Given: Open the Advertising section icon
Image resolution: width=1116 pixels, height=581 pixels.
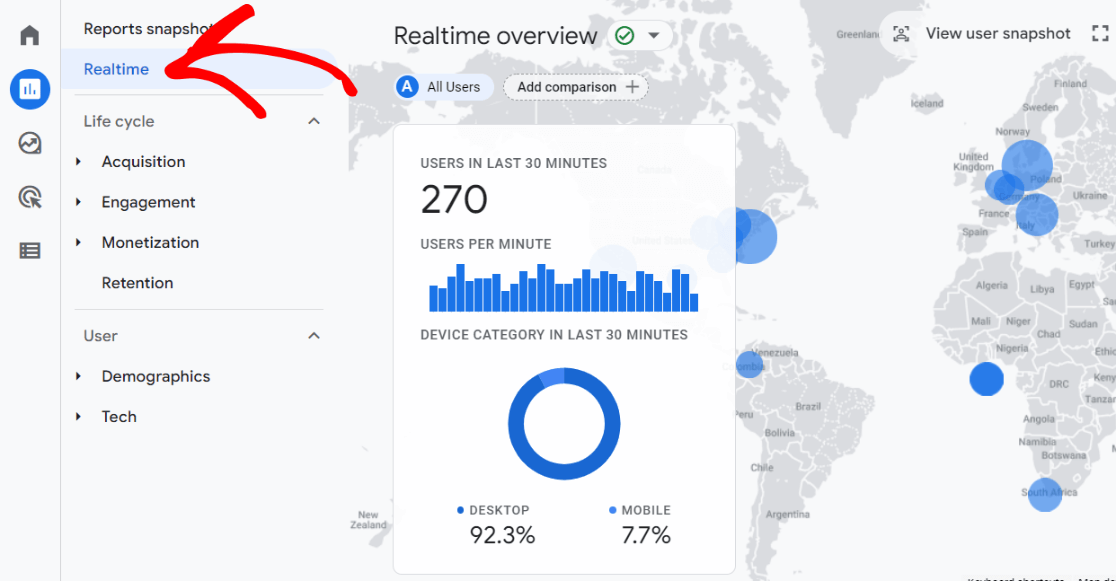Looking at the screenshot, I should pyautogui.click(x=29, y=197).
